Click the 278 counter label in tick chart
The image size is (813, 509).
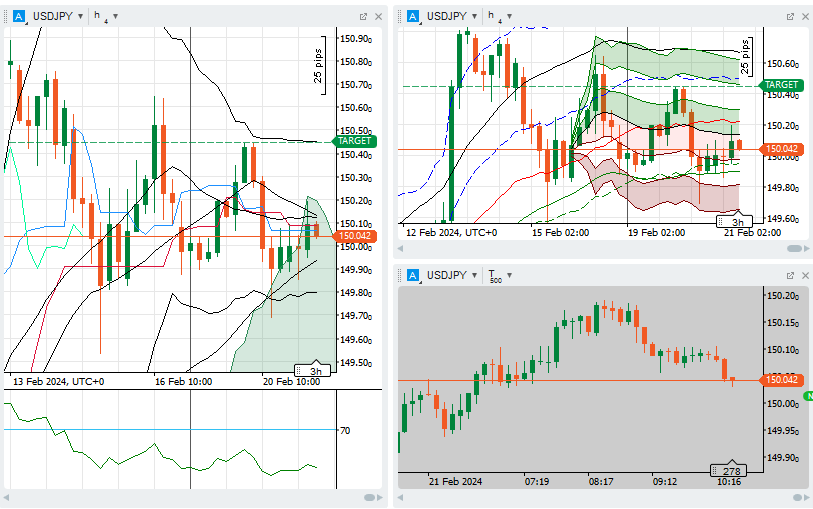(x=731, y=470)
